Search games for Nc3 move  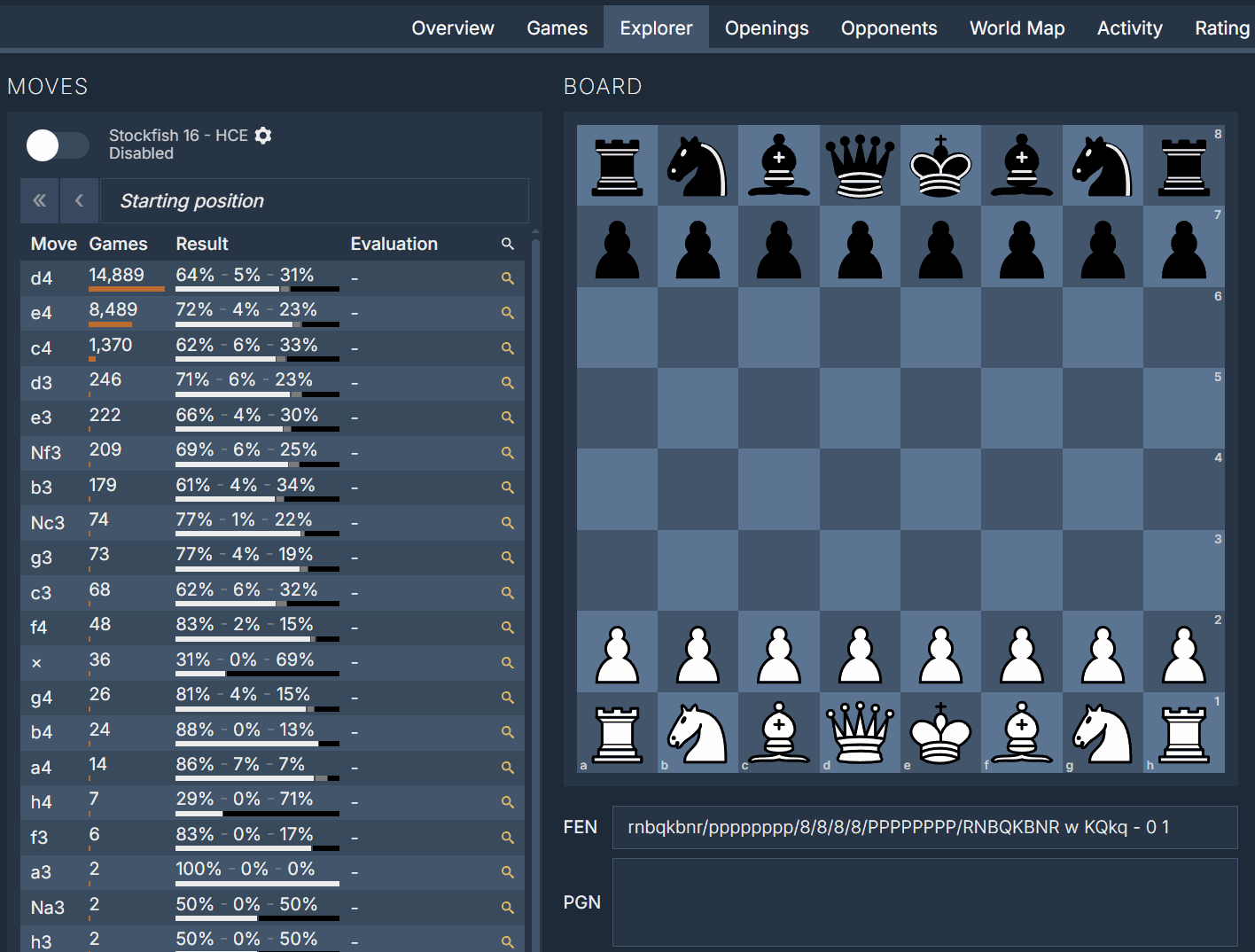tap(508, 523)
